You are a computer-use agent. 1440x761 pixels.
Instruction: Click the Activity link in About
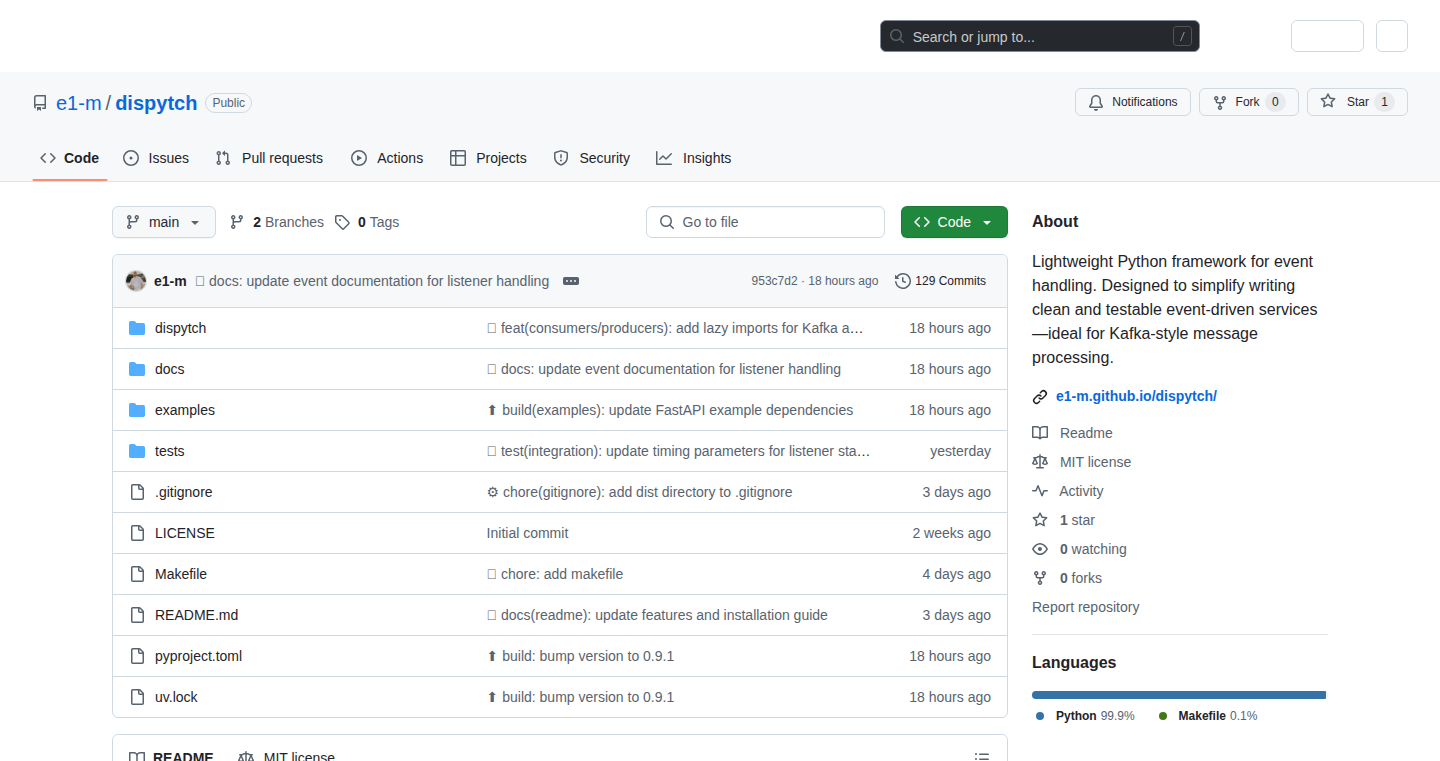click(x=1081, y=491)
